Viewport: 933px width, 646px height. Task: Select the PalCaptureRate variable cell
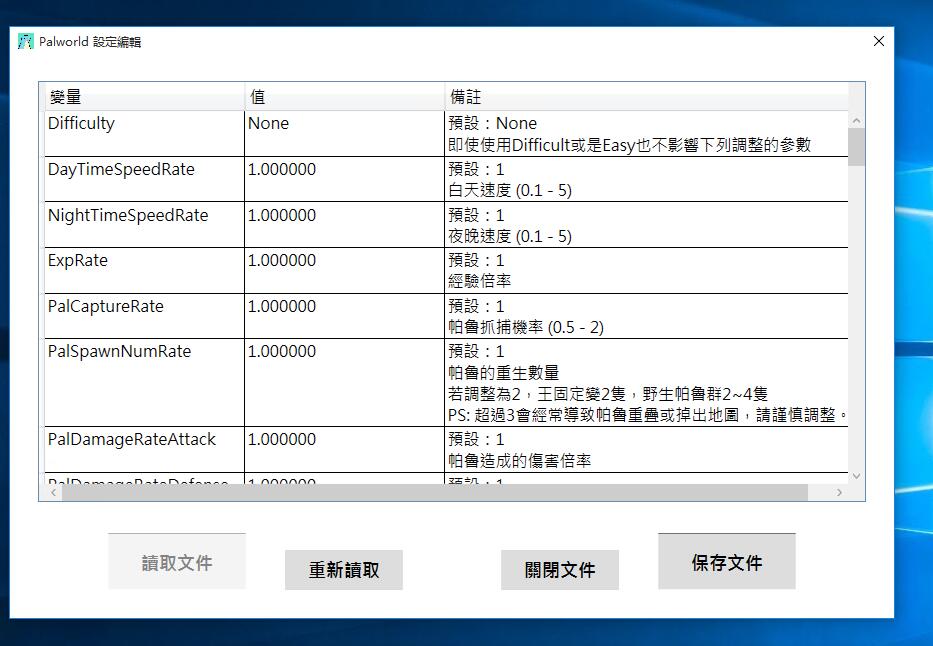(145, 316)
